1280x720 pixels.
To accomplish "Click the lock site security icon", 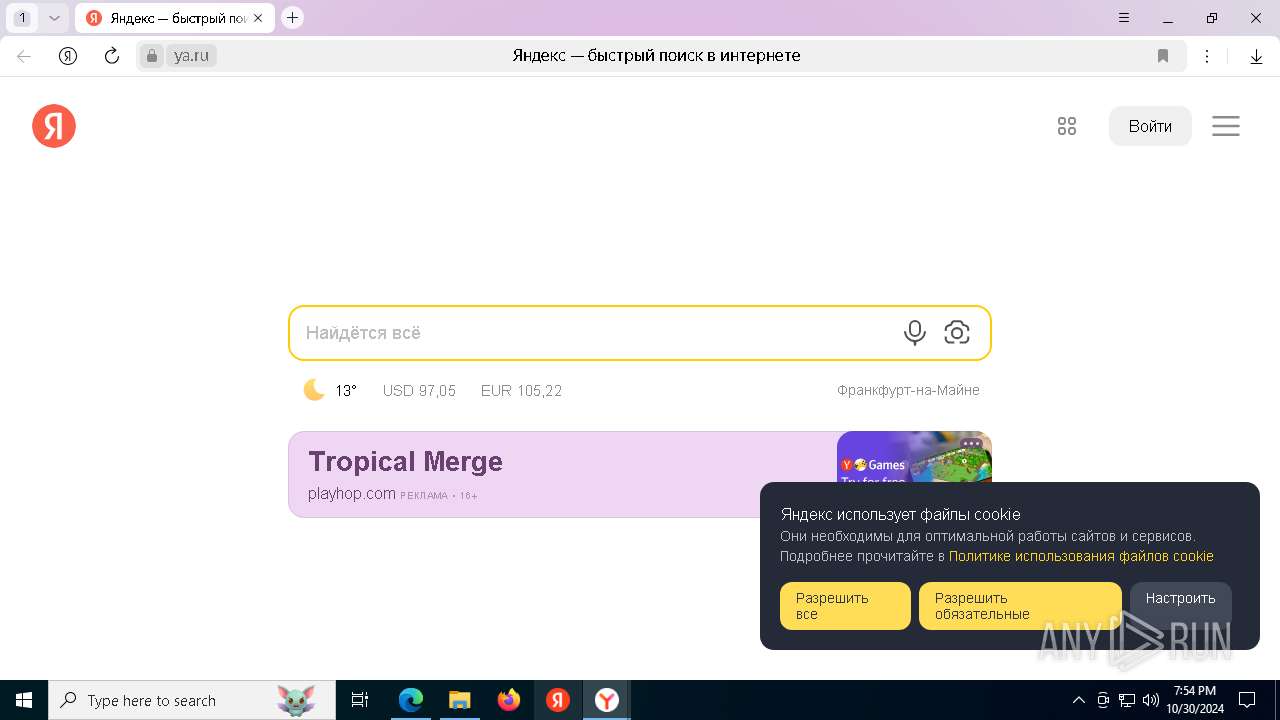I will [152, 56].
